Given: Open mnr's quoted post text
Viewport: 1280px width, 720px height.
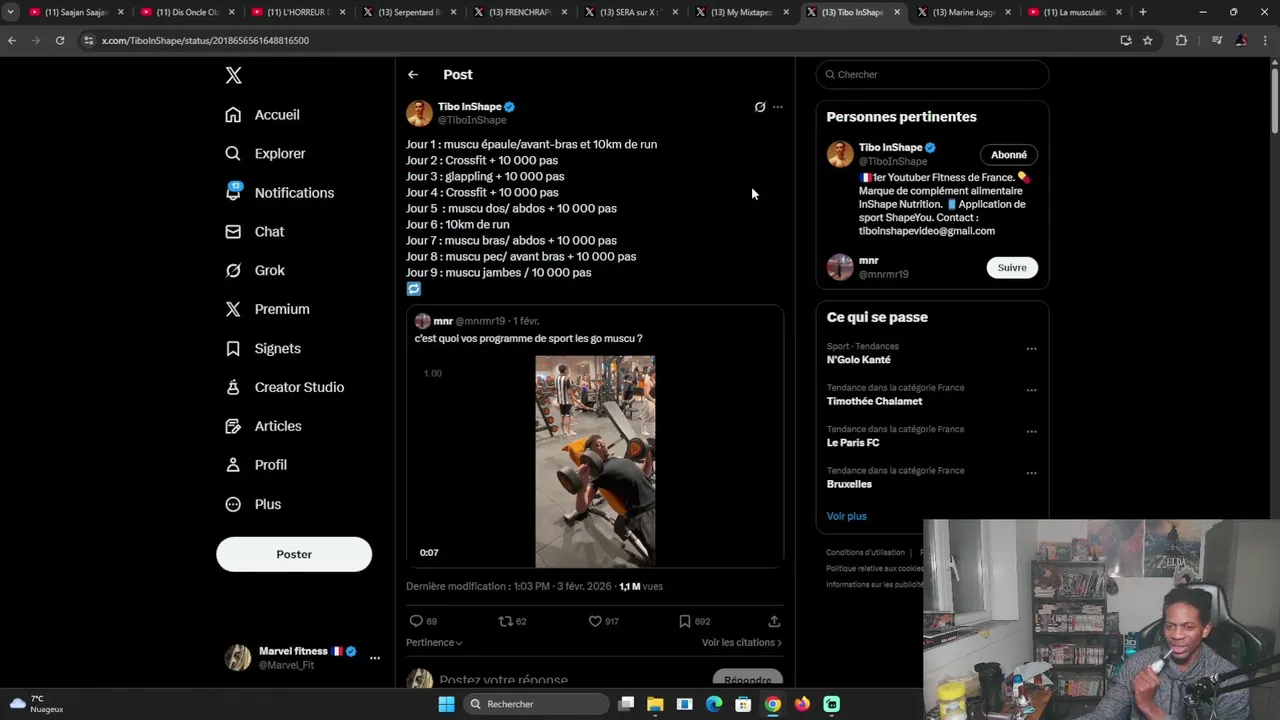Looking at the screenshot, I should pos(529,339).
